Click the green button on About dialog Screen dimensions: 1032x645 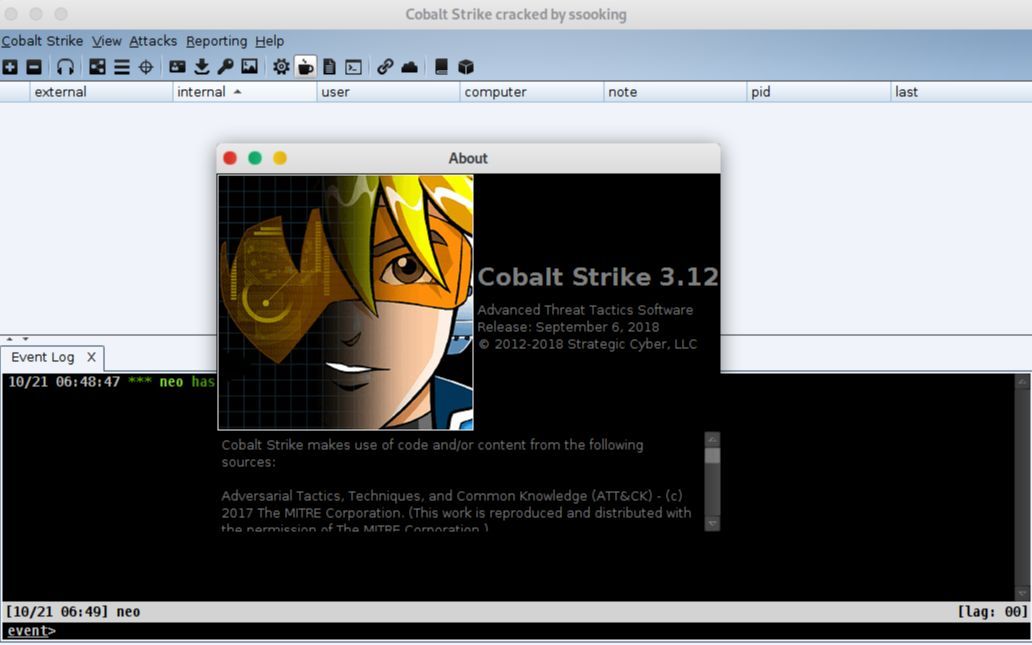(255, 158)
